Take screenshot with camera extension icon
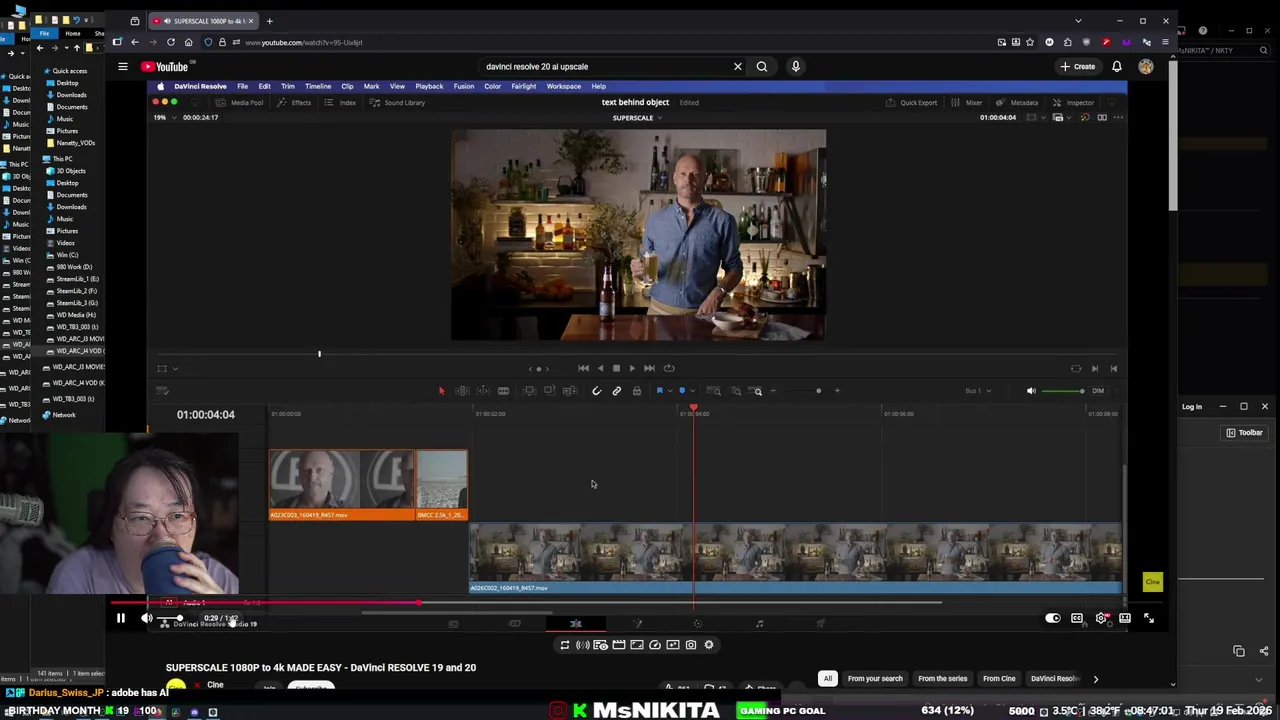This screenshot has height=720, width=1280. [x=691, y=645]
